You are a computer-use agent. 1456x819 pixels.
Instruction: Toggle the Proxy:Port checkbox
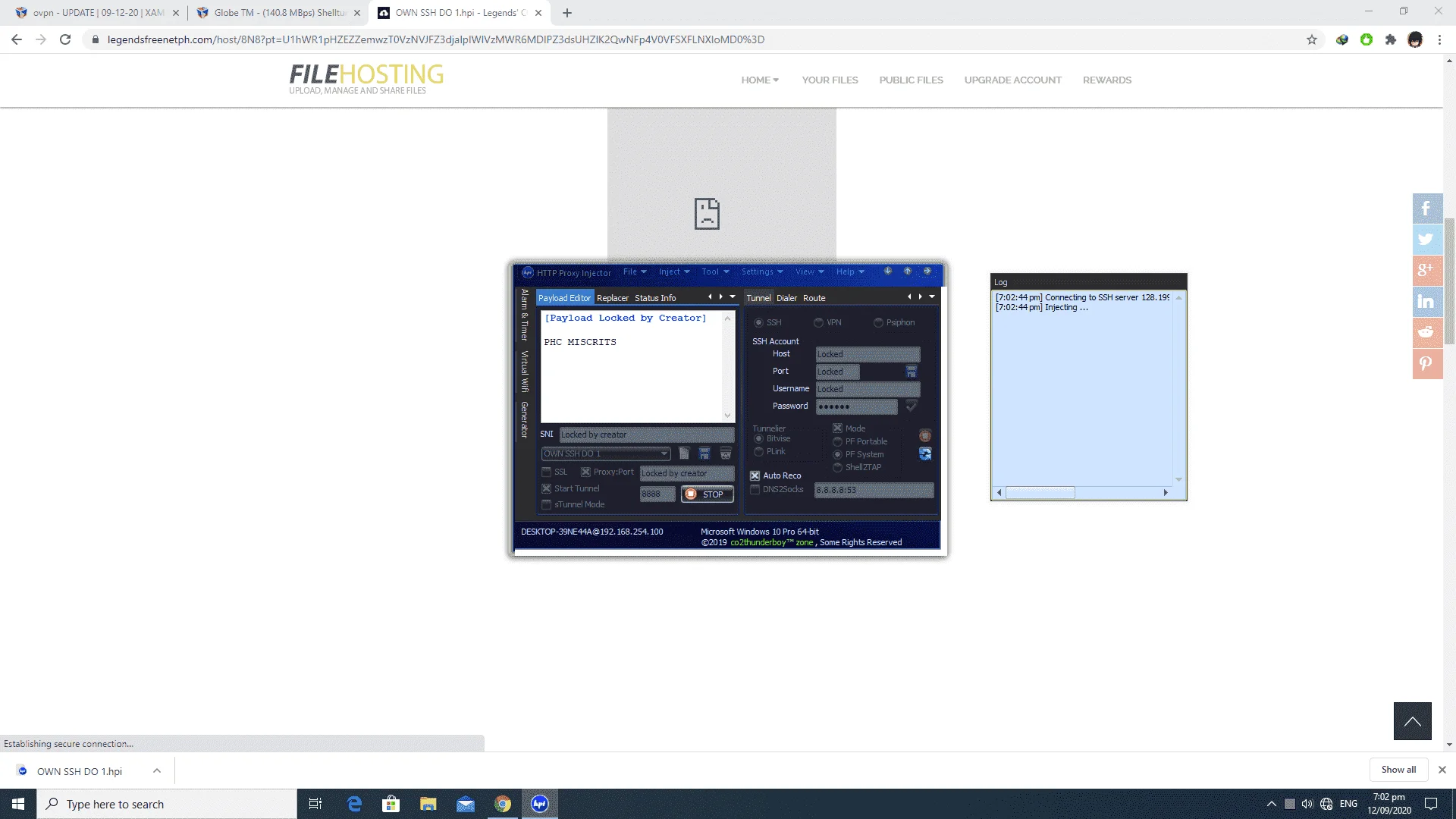(x=585, y=472)
